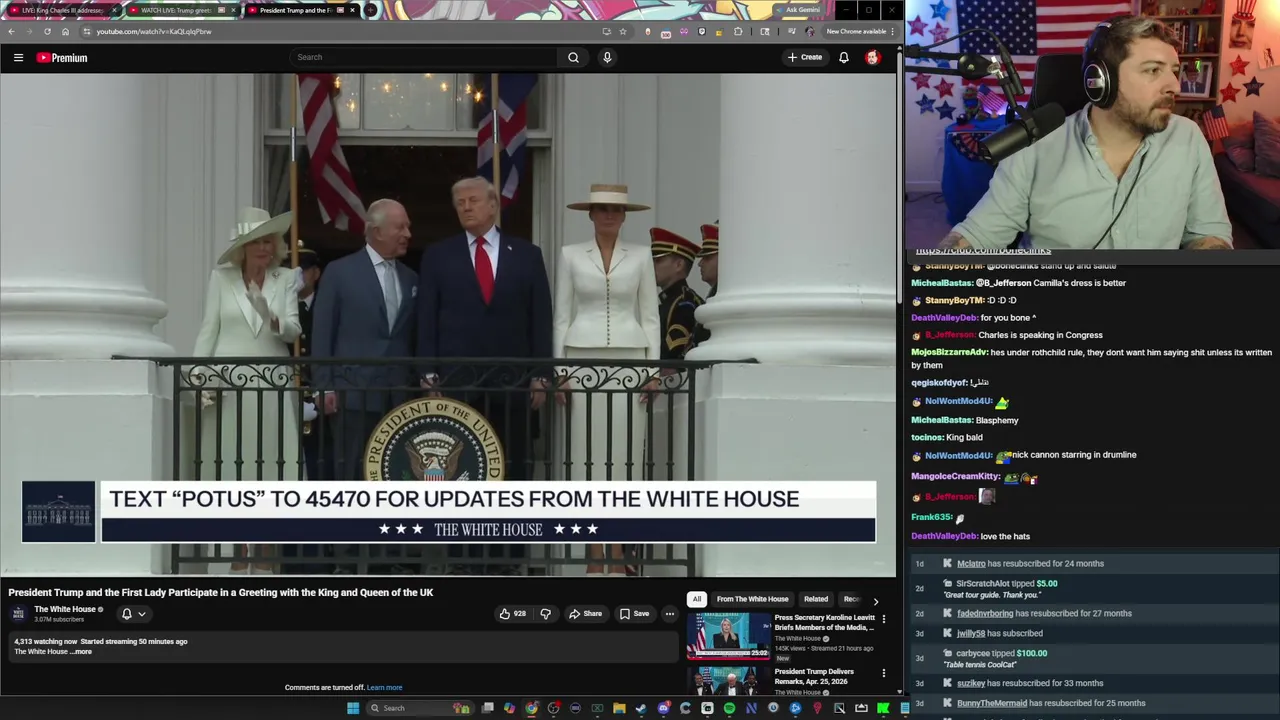Click Mclatro has resubscribed for 24 months
Viewport: 1280px width, 720px height.
[x=1030, y=563]
